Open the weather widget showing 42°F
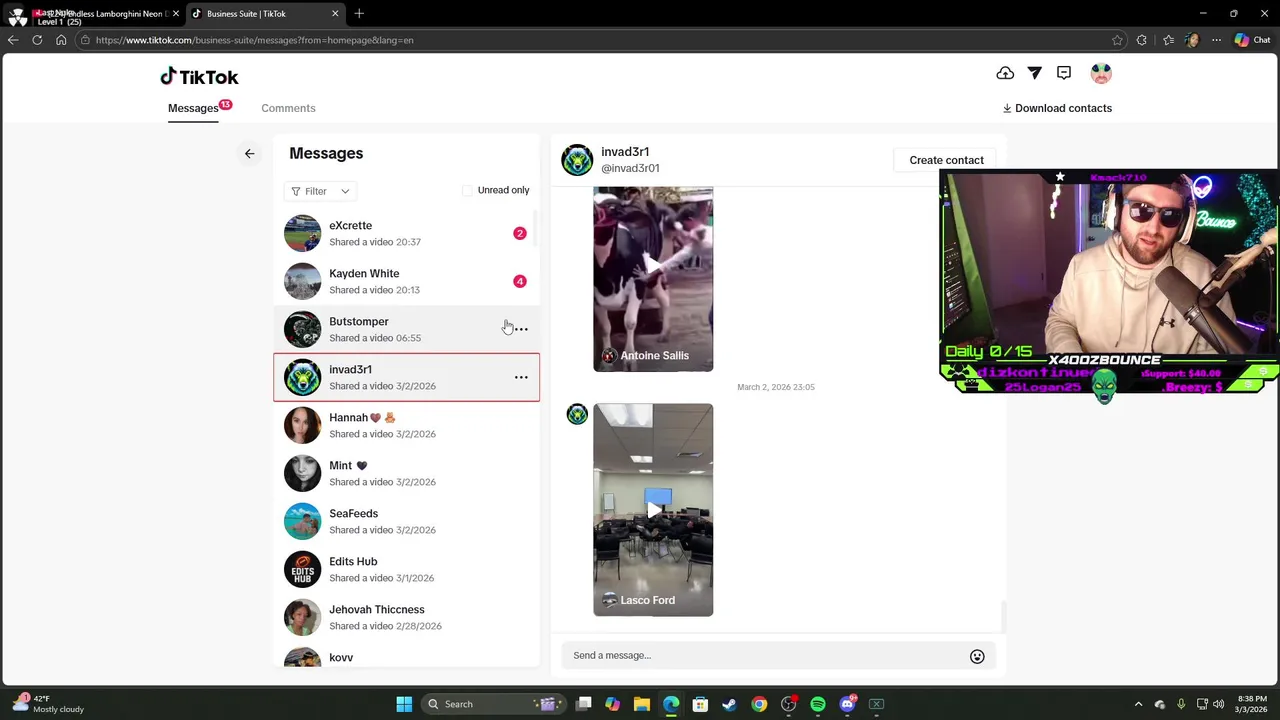Screen dimensions: 1280x720 pyautogui.click(x=48, y=704)
